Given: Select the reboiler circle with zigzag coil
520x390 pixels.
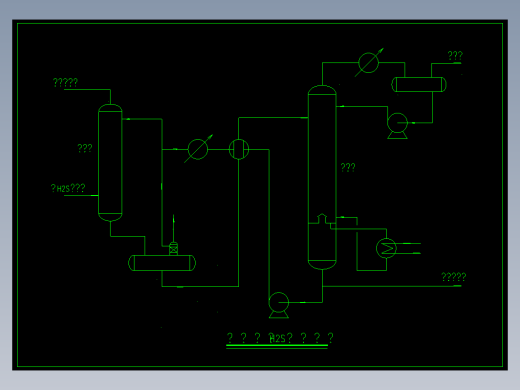Looking at the screenshot, I should [386, 248].
